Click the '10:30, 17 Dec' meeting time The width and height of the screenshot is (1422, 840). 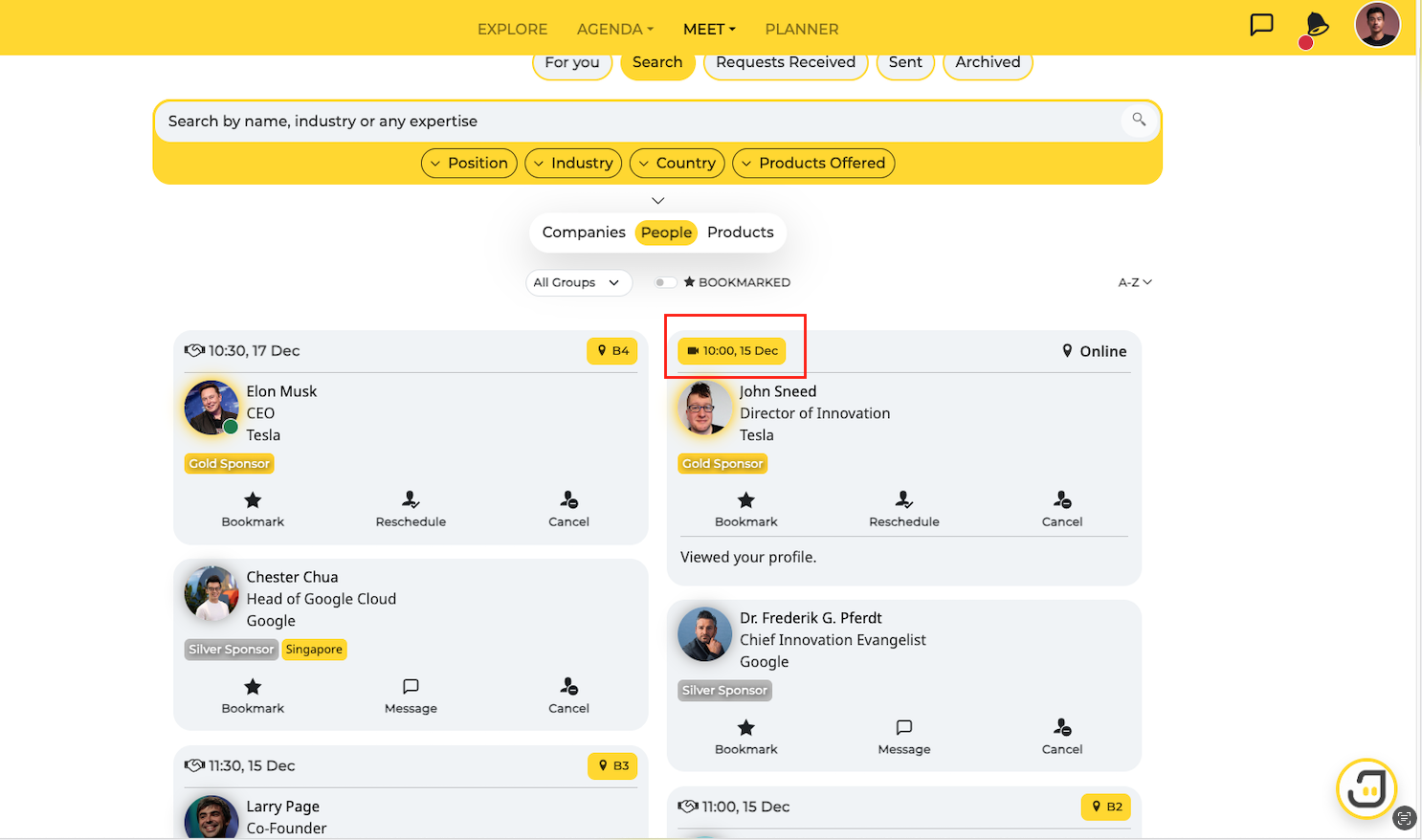pyautogui.click(x=254, y=351)
